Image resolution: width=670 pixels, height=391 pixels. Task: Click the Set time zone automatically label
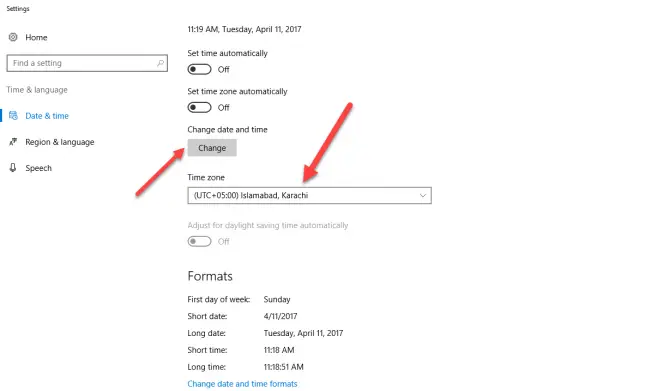[238, 91]
